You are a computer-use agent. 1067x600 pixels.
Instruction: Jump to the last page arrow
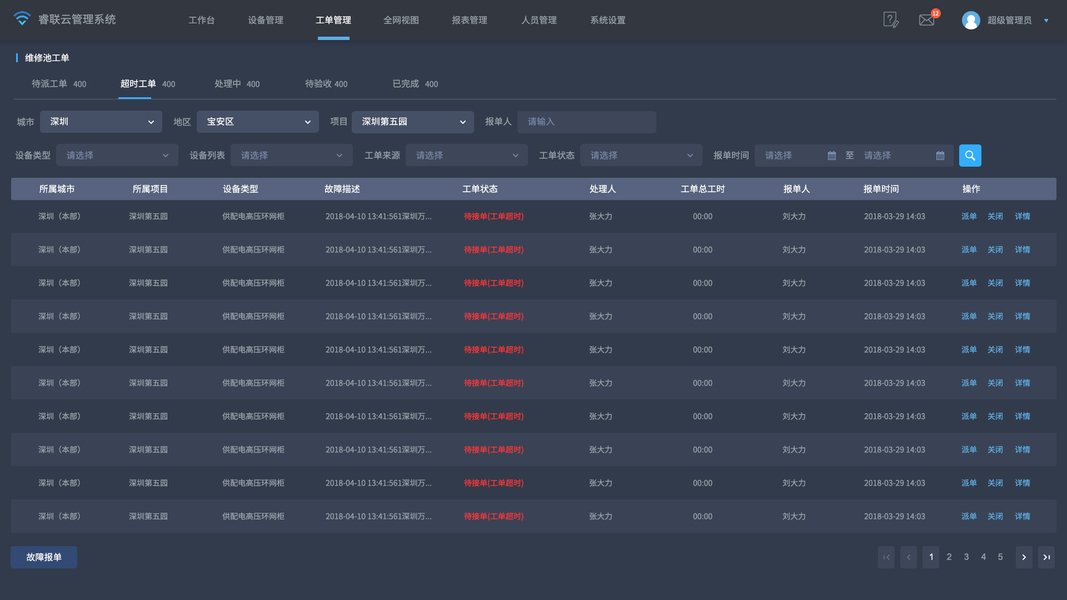1047,557
